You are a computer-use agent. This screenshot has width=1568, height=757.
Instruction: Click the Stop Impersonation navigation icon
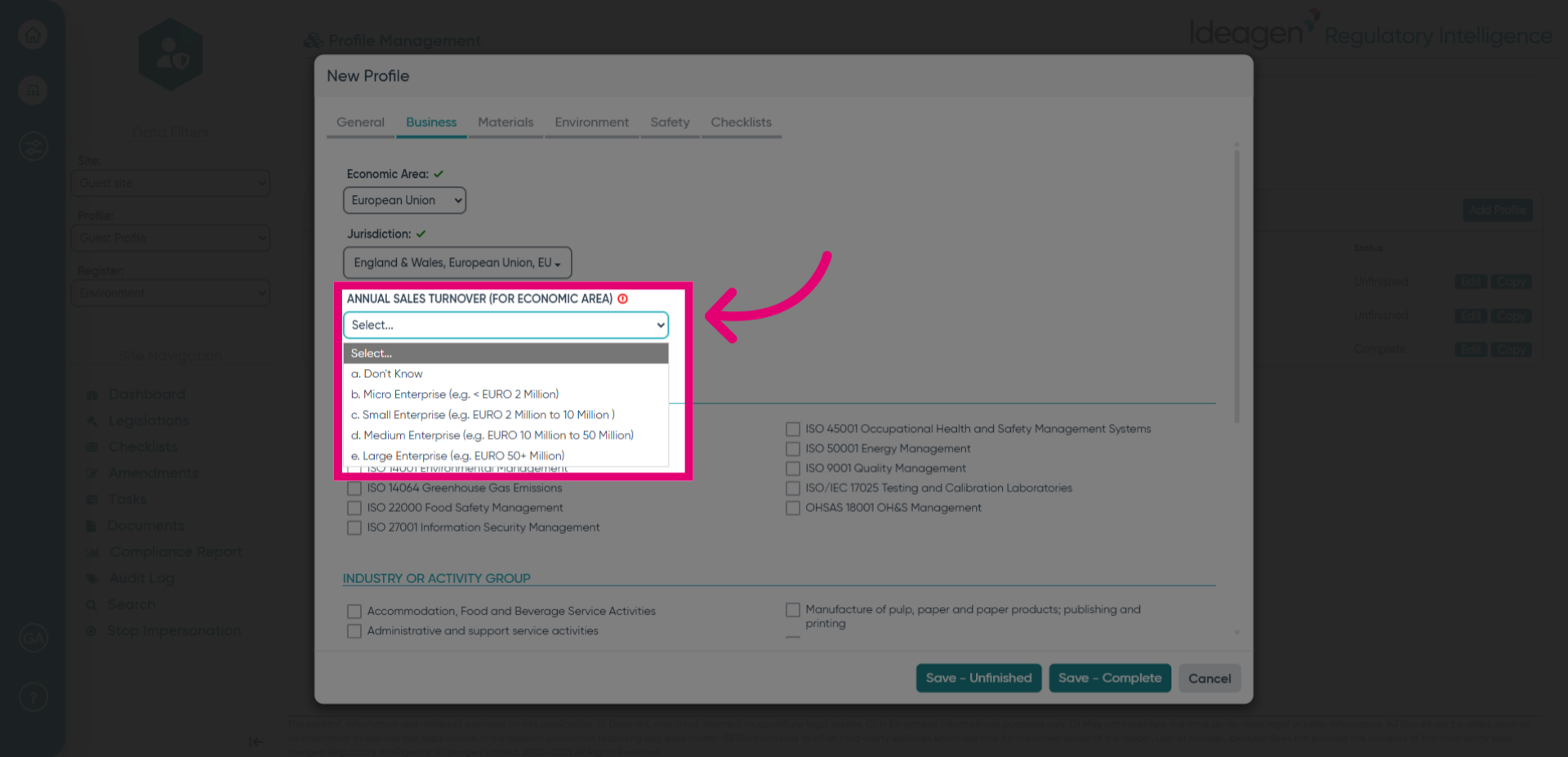[x=92, y=631]
